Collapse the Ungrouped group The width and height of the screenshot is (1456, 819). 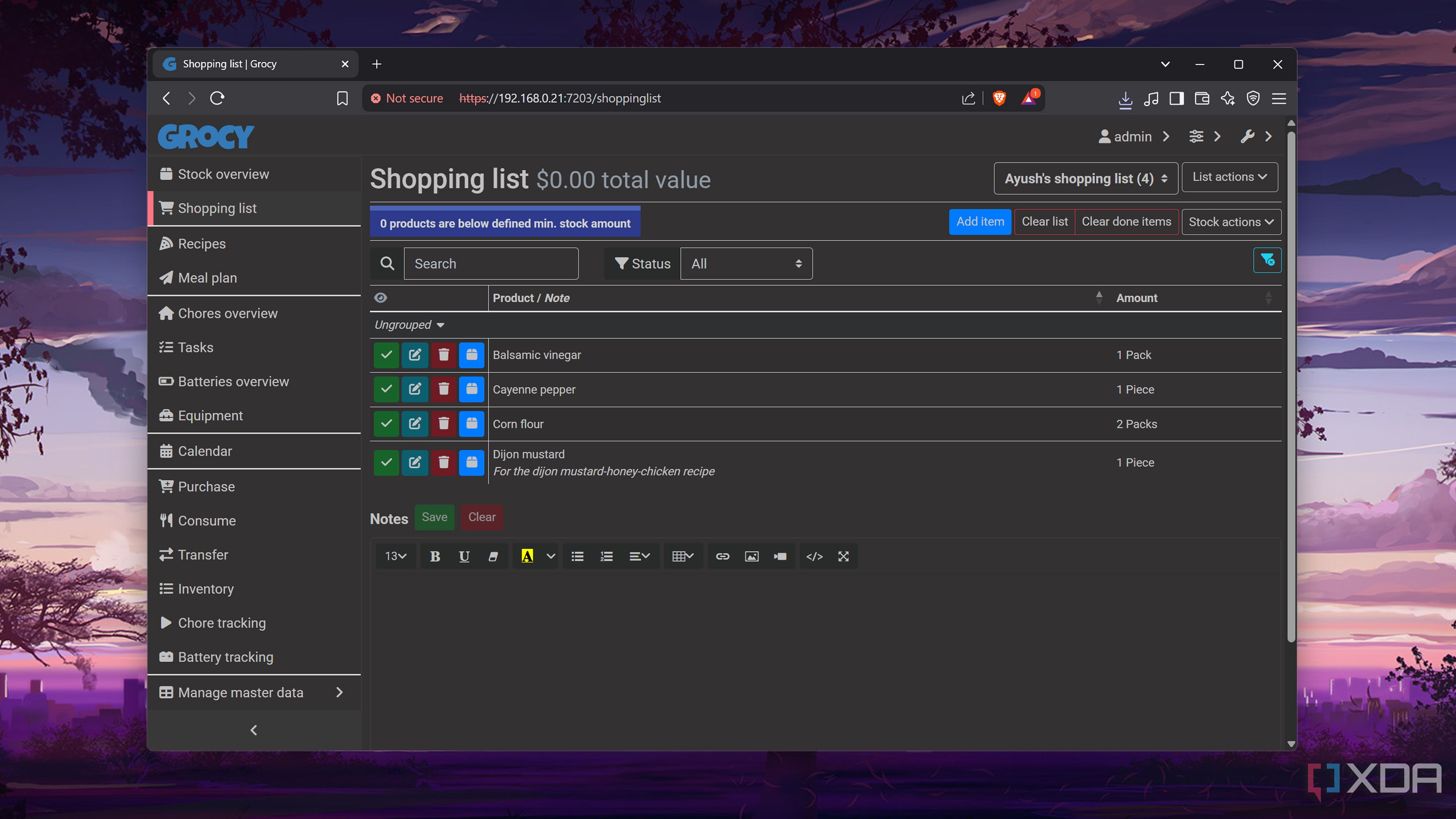pyautogui.click(x=409, y=325)
